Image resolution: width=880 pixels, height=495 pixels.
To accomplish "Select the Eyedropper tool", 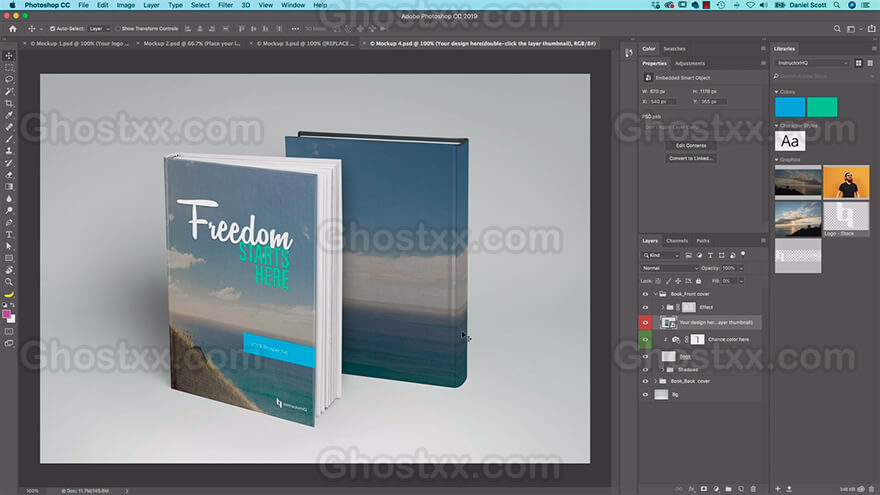I will tap(9, 115).
